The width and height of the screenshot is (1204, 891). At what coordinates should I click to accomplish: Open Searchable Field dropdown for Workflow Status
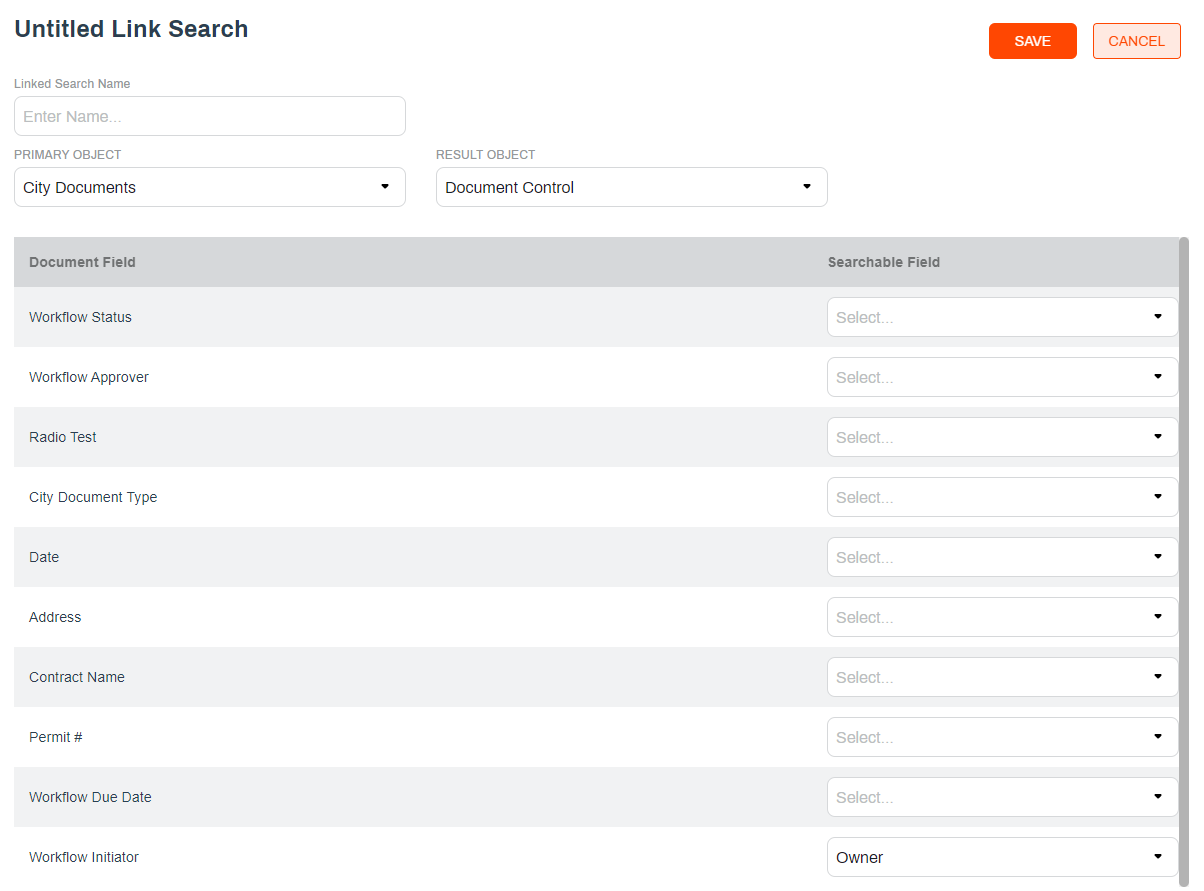point(1003,317)
